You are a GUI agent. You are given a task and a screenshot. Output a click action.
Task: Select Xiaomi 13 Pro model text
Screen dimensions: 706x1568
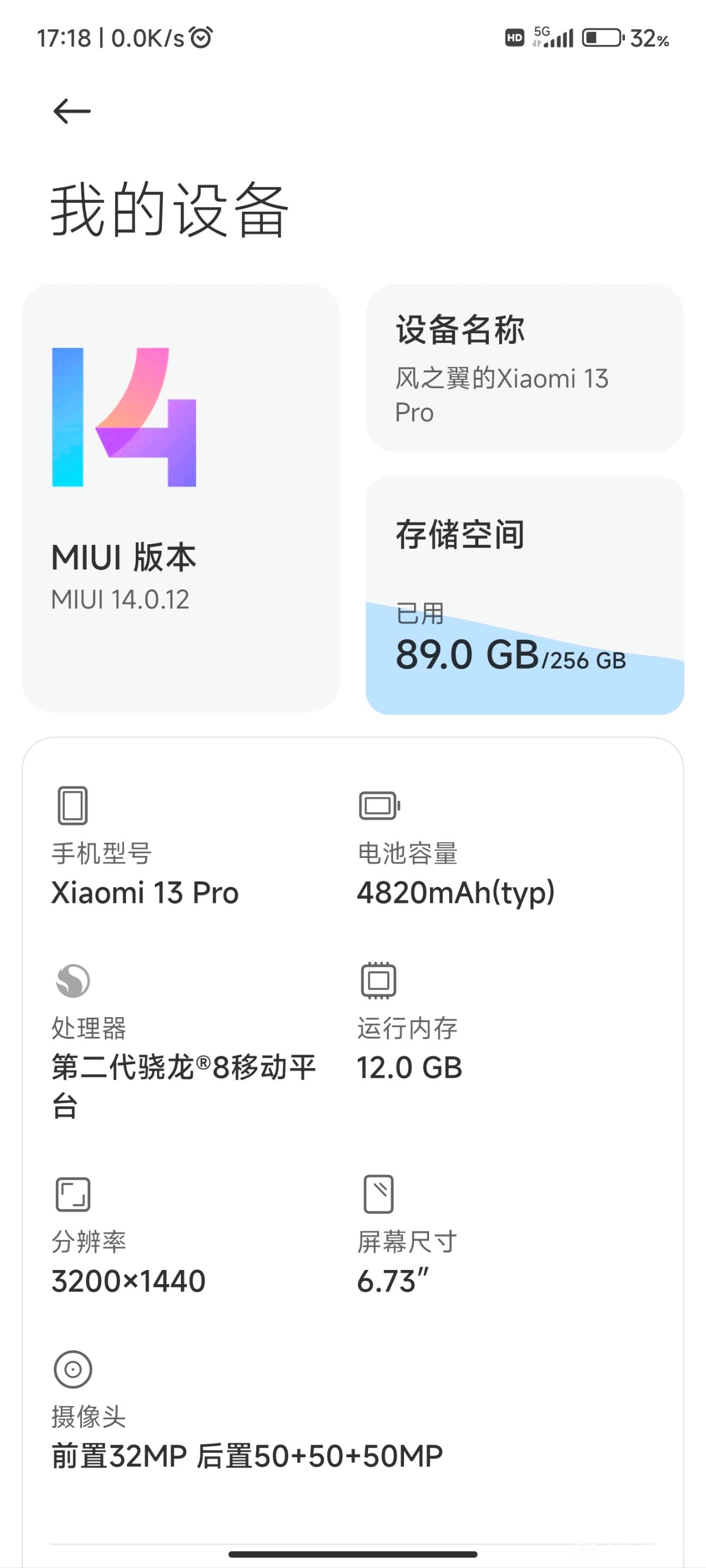145,893
